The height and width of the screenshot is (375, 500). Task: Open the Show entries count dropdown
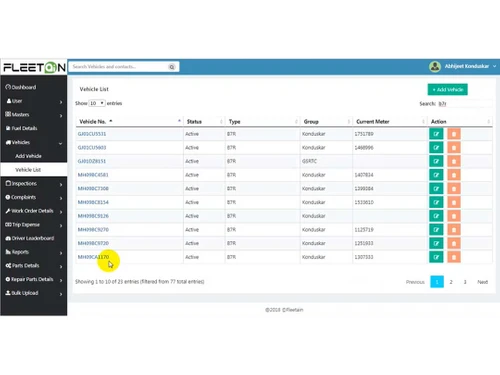tap(97, 103)
